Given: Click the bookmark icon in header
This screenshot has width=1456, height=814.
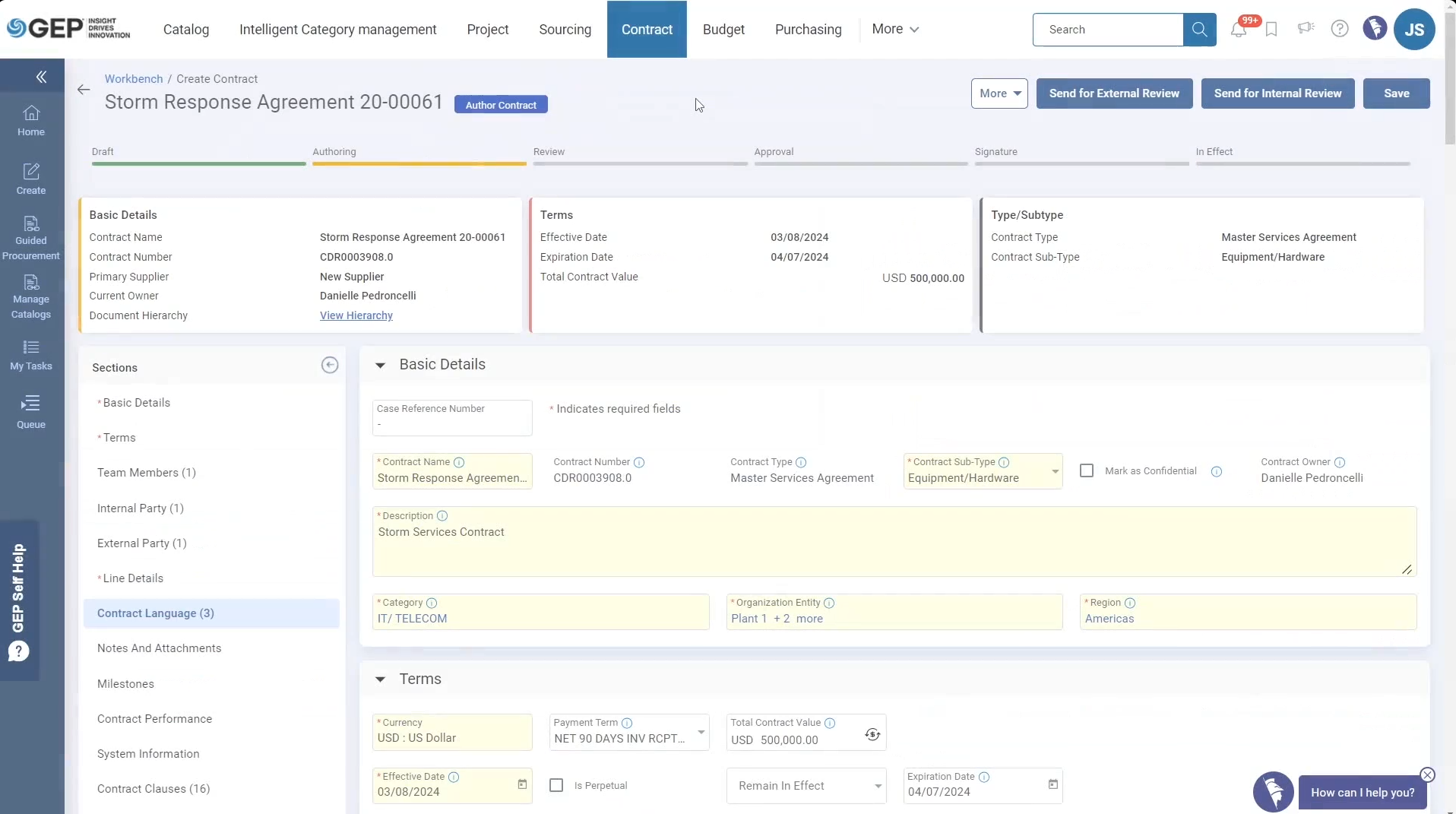Looking at the screenshot, I should 1271,30.
